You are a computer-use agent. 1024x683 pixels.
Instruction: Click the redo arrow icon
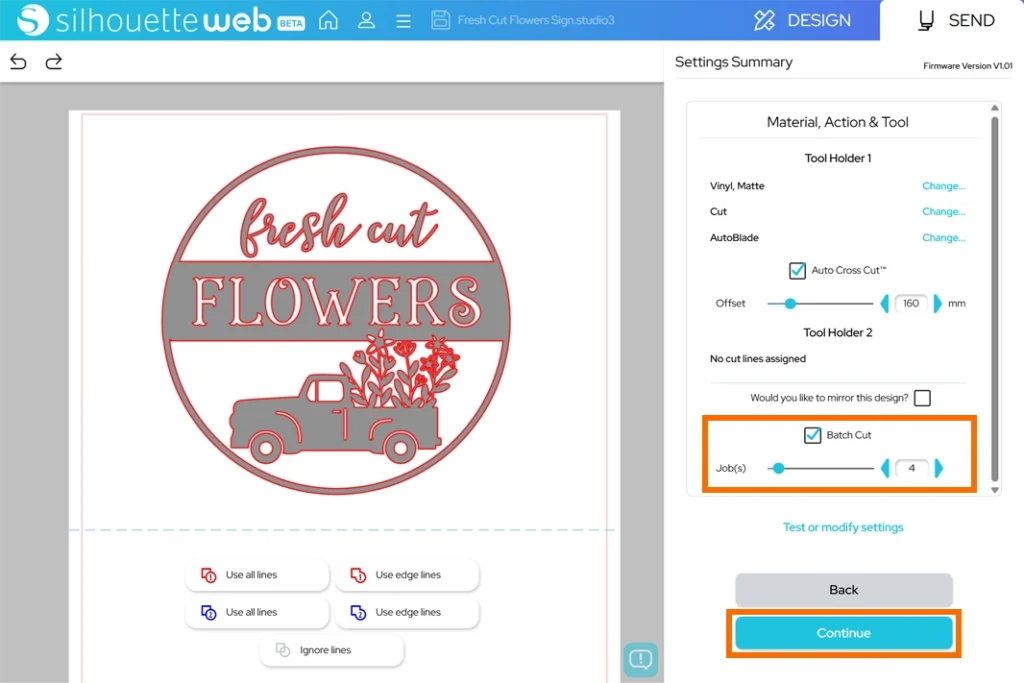[54, 62]
